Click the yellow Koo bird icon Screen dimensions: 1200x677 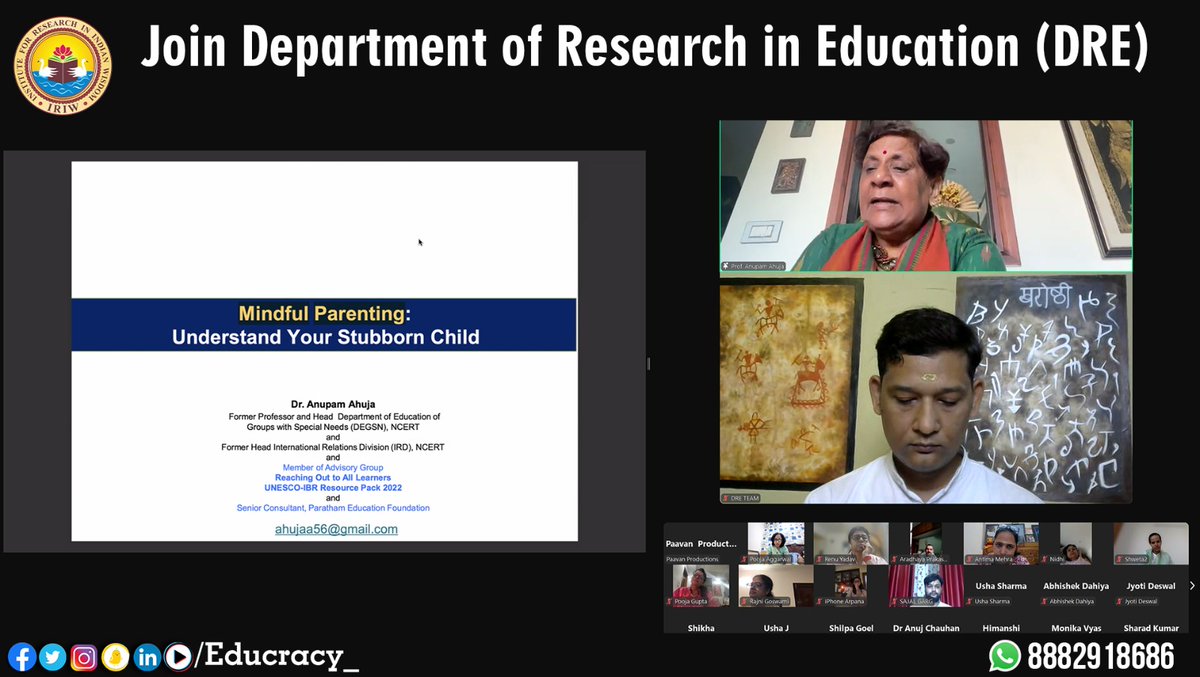tap(115, 657)
